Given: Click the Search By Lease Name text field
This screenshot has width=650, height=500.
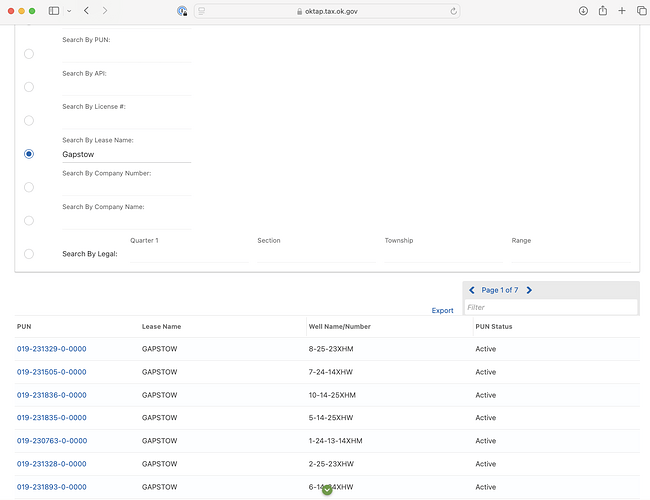Looking at the screenshot, I should (x=126, y=155).
